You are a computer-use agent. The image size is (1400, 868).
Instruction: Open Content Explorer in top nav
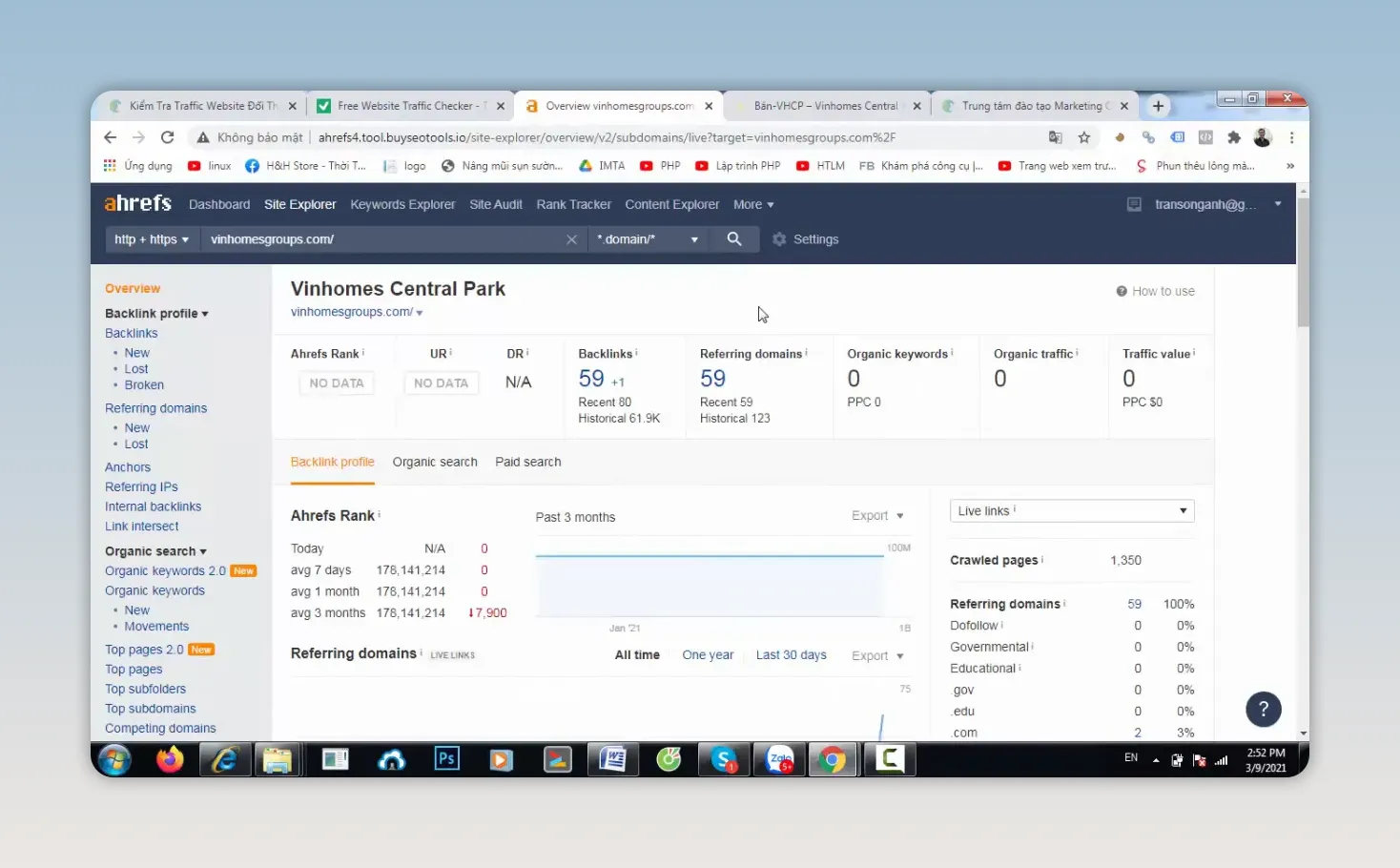click(672, 204)
